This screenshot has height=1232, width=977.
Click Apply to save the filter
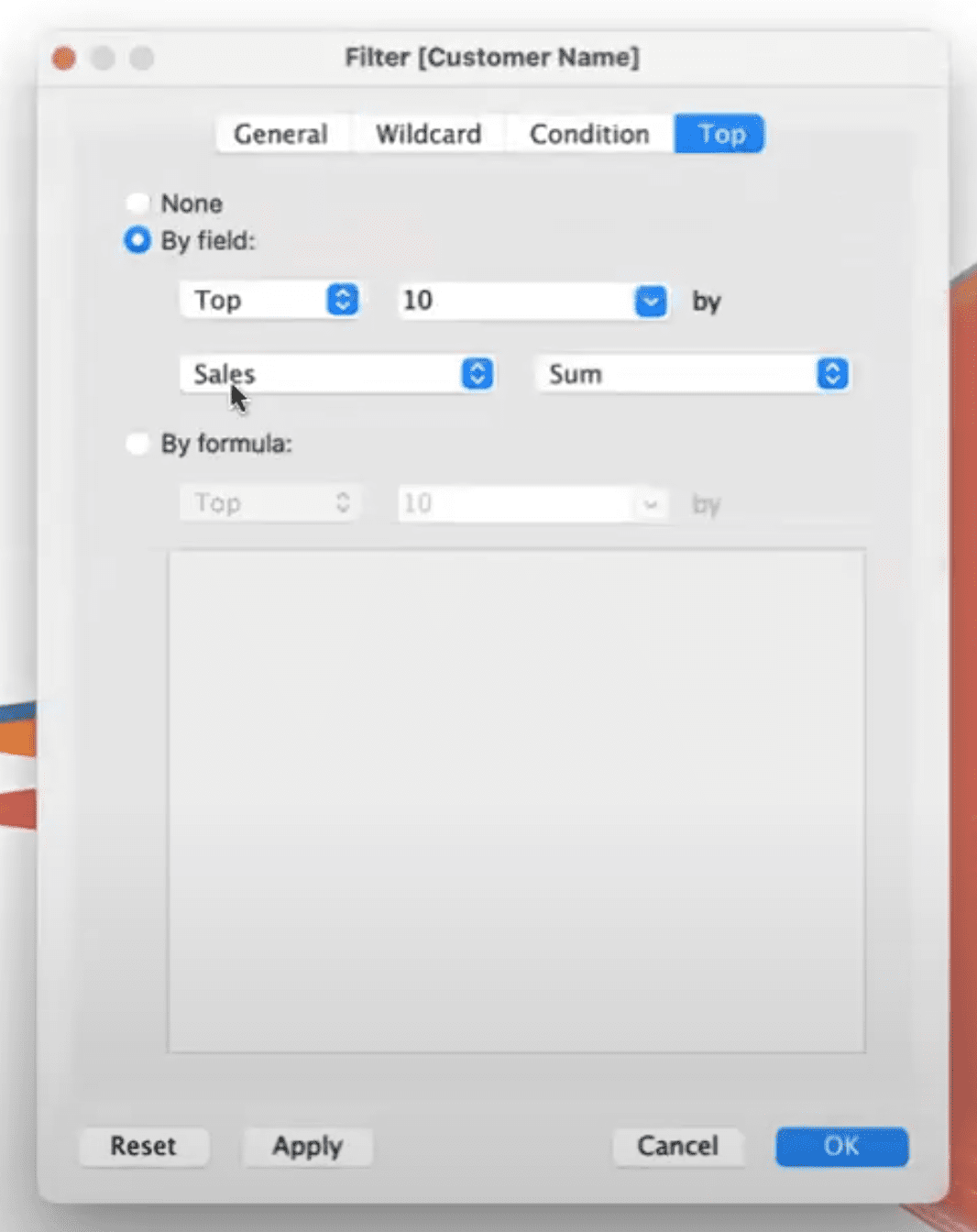coord(307,1146)
